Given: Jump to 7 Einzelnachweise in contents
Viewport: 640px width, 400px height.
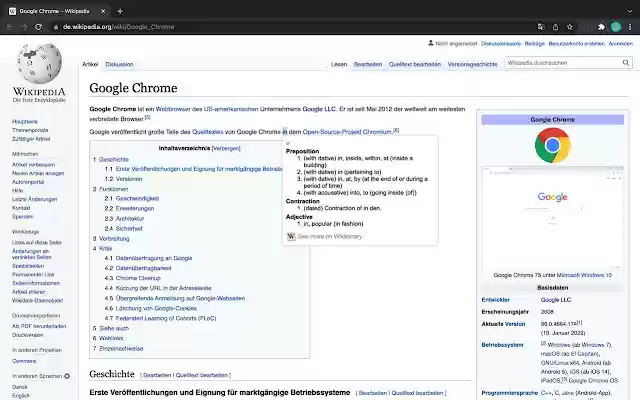Looking at the screenshot, I should click(121, 349).
